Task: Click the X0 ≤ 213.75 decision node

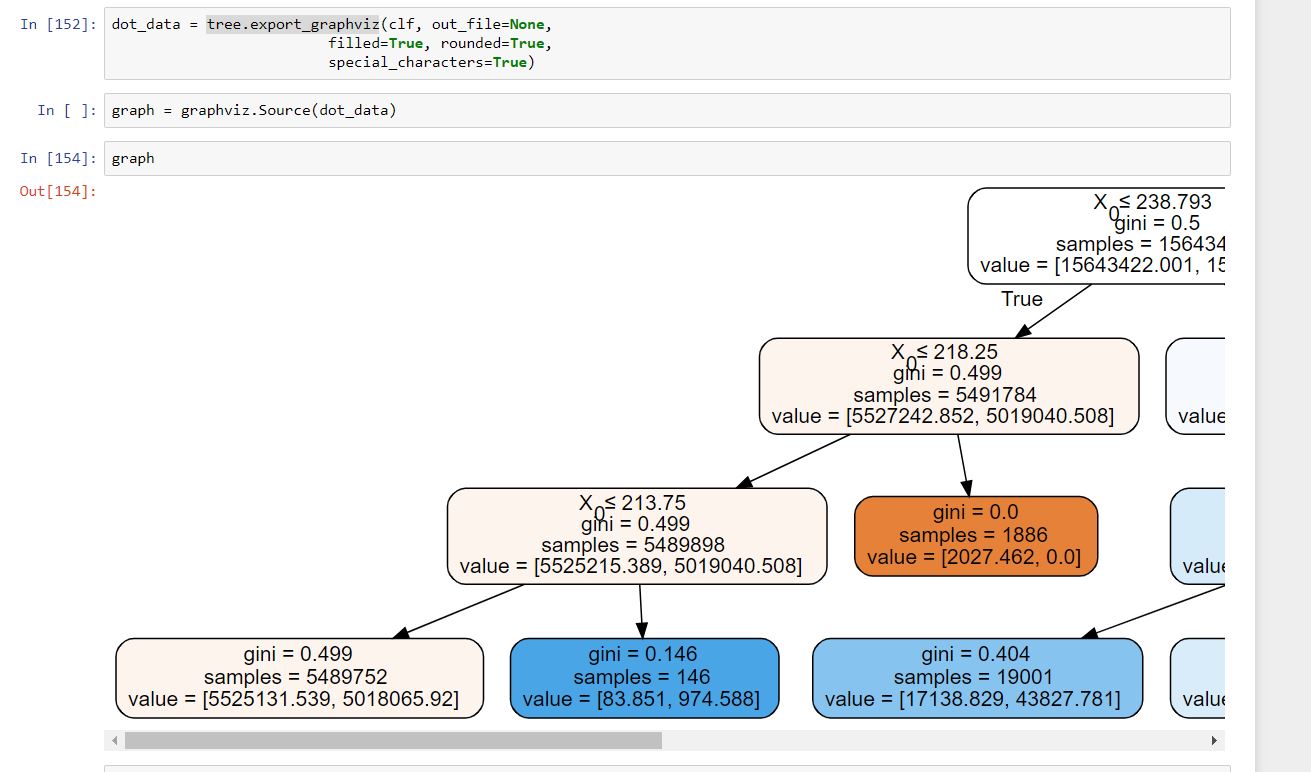Action: coord(637,536)
